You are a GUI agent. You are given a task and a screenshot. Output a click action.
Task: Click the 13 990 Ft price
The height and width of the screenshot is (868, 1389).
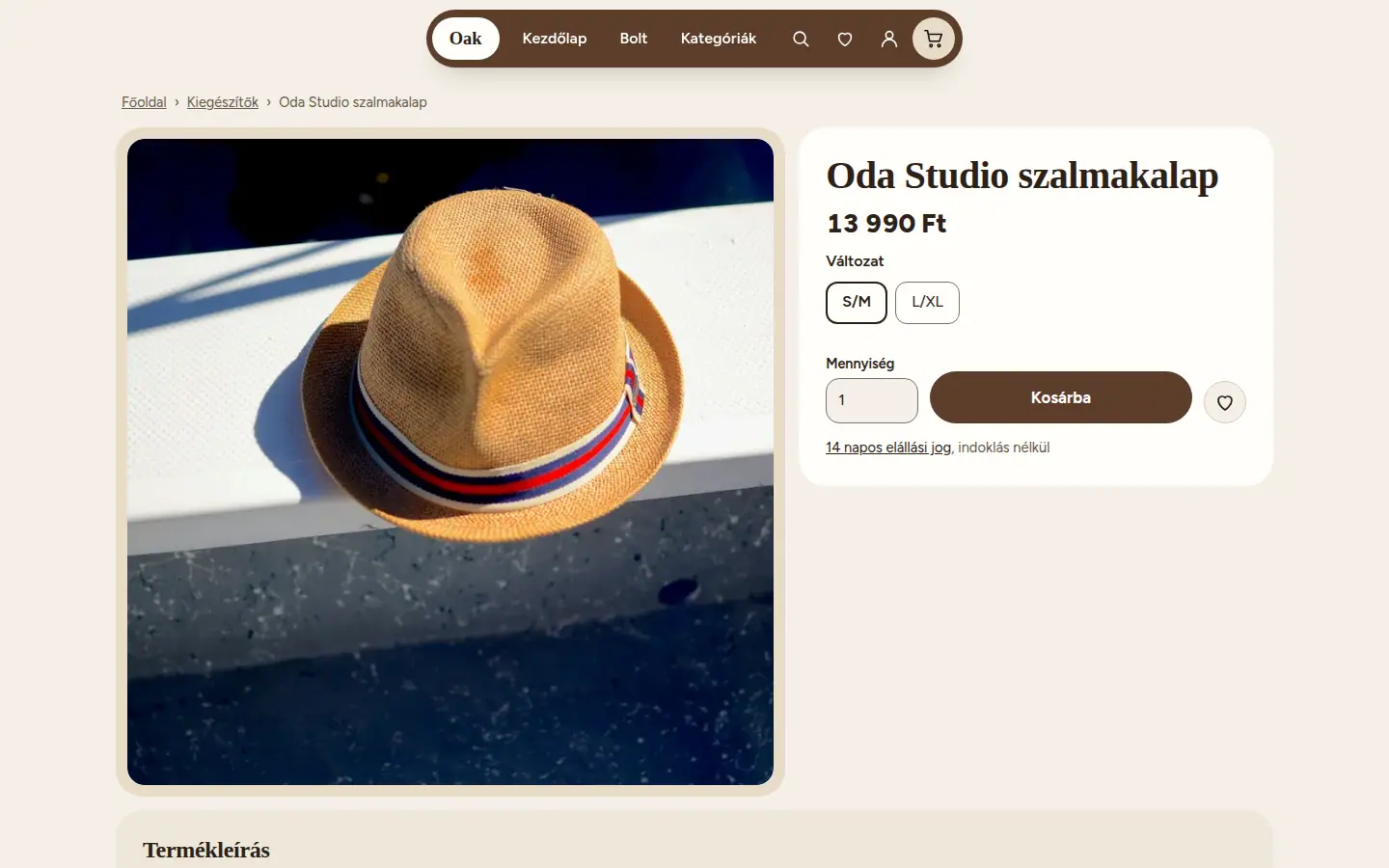click(x=886, y=224)
